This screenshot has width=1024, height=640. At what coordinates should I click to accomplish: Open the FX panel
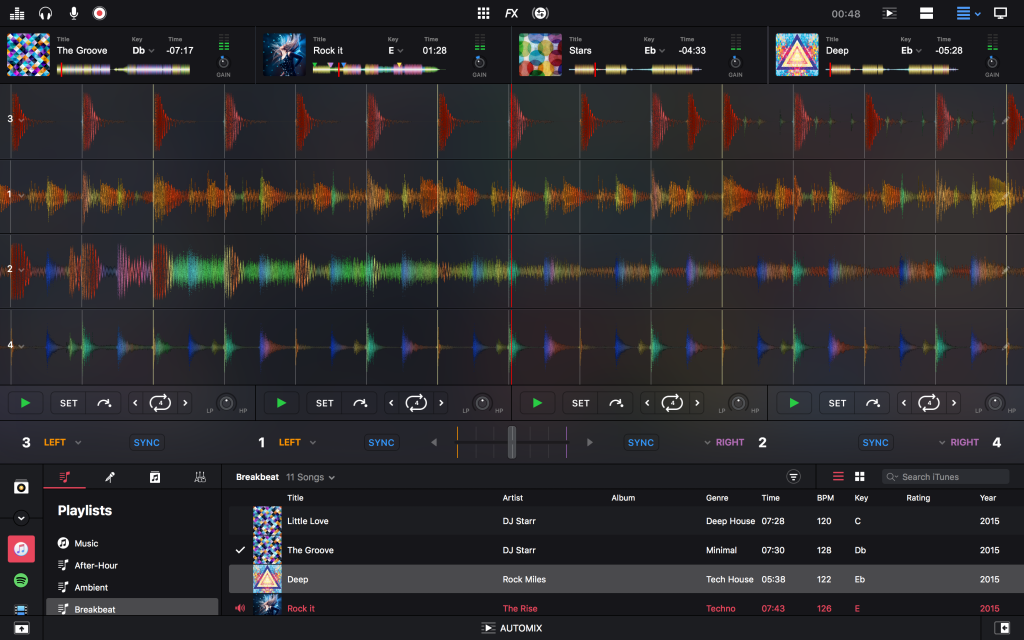(x=511, y=13)
